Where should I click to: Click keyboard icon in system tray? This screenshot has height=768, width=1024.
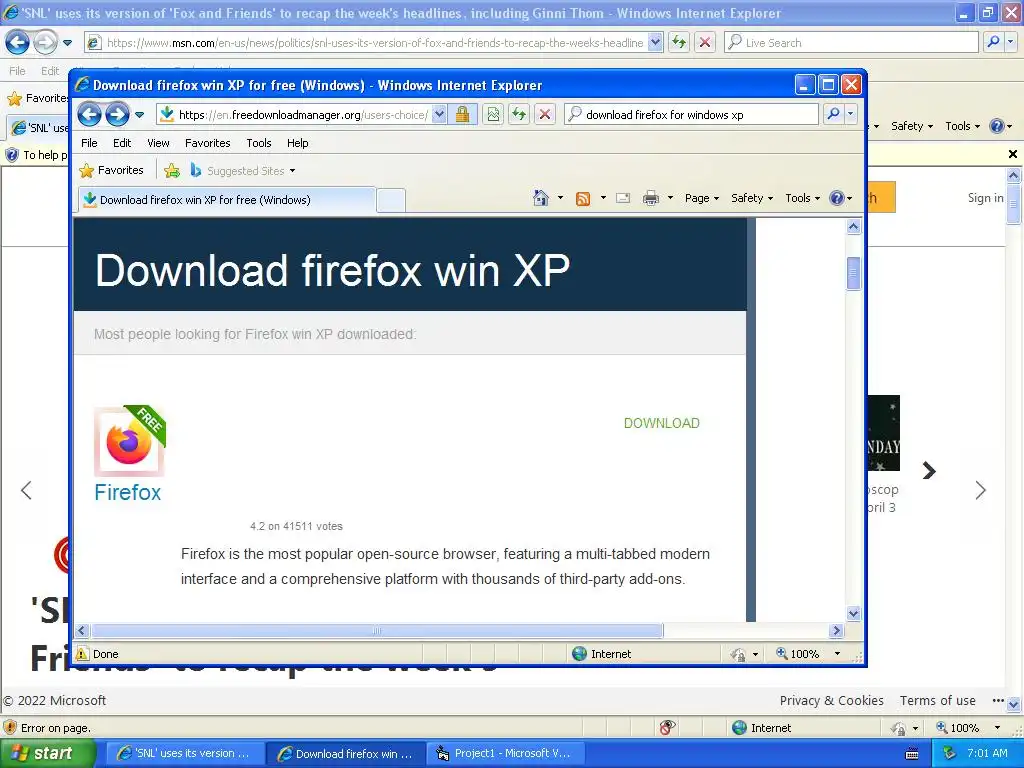coord(912,754)
